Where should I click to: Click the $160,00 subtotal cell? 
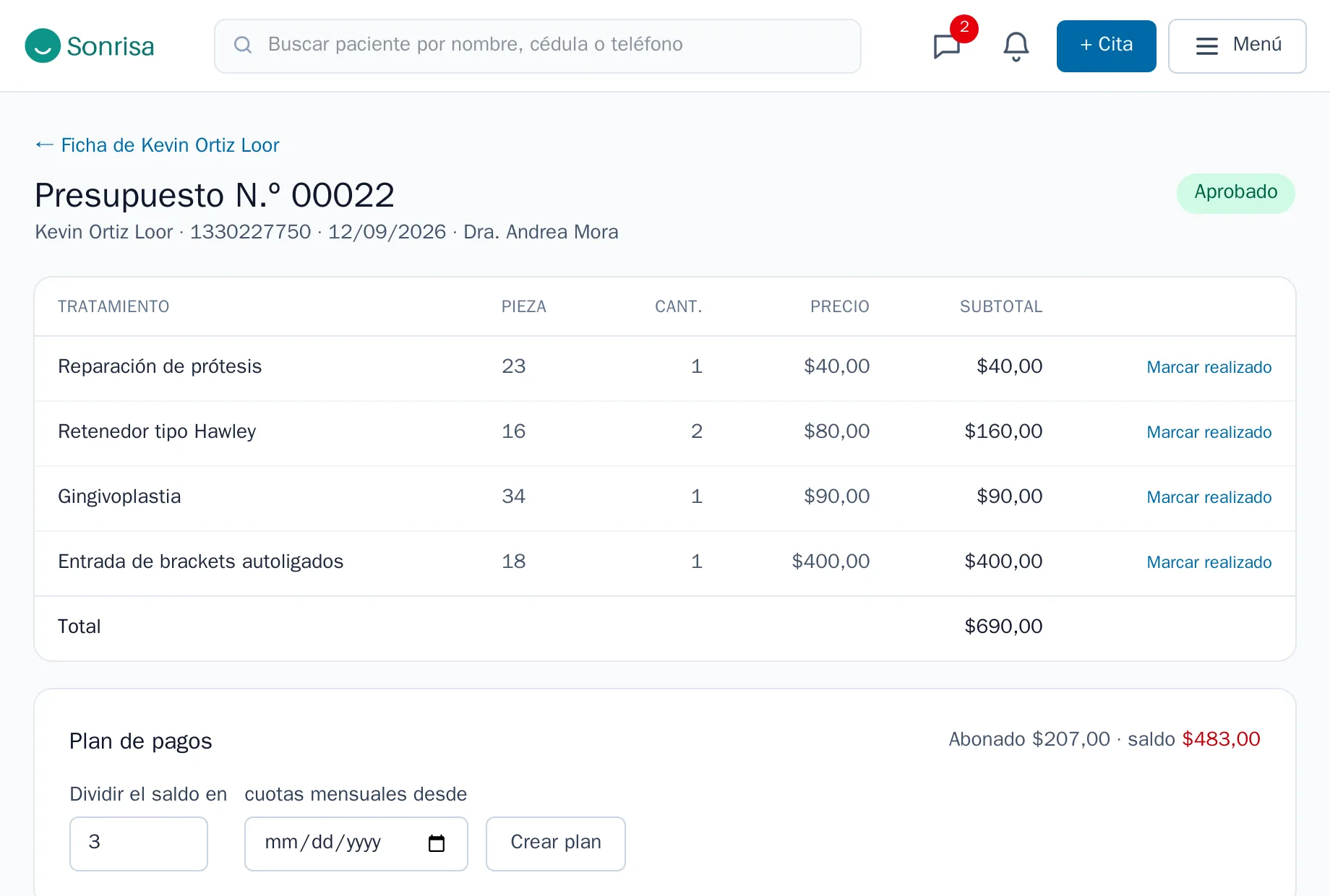tap(1003, 431)
